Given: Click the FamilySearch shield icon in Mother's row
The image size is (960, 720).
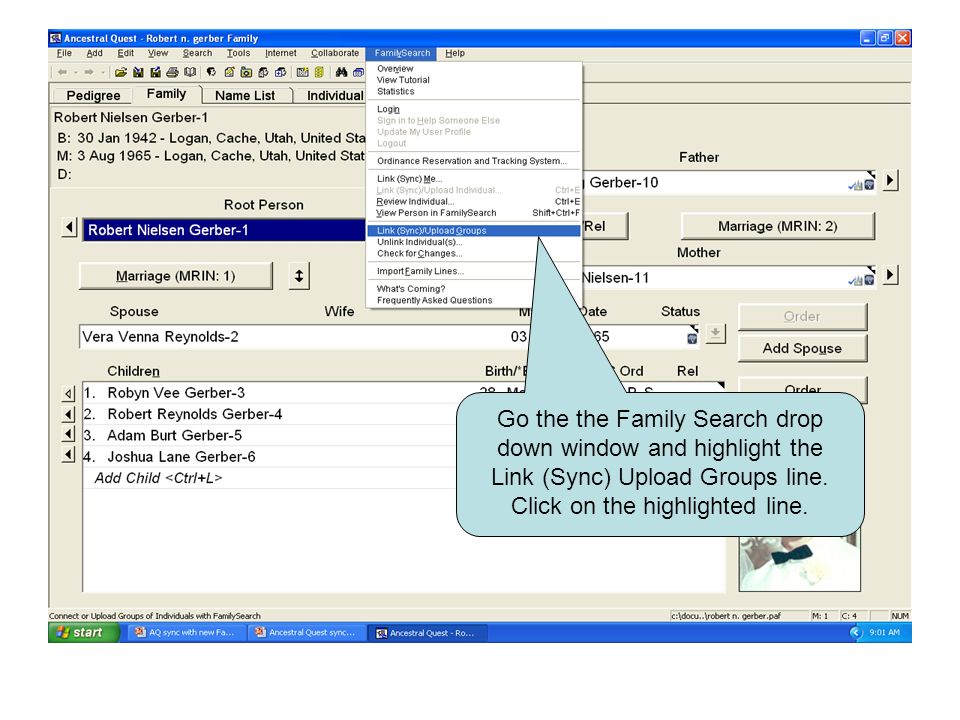Looking at the screenshot, I should tap(869, 279).
